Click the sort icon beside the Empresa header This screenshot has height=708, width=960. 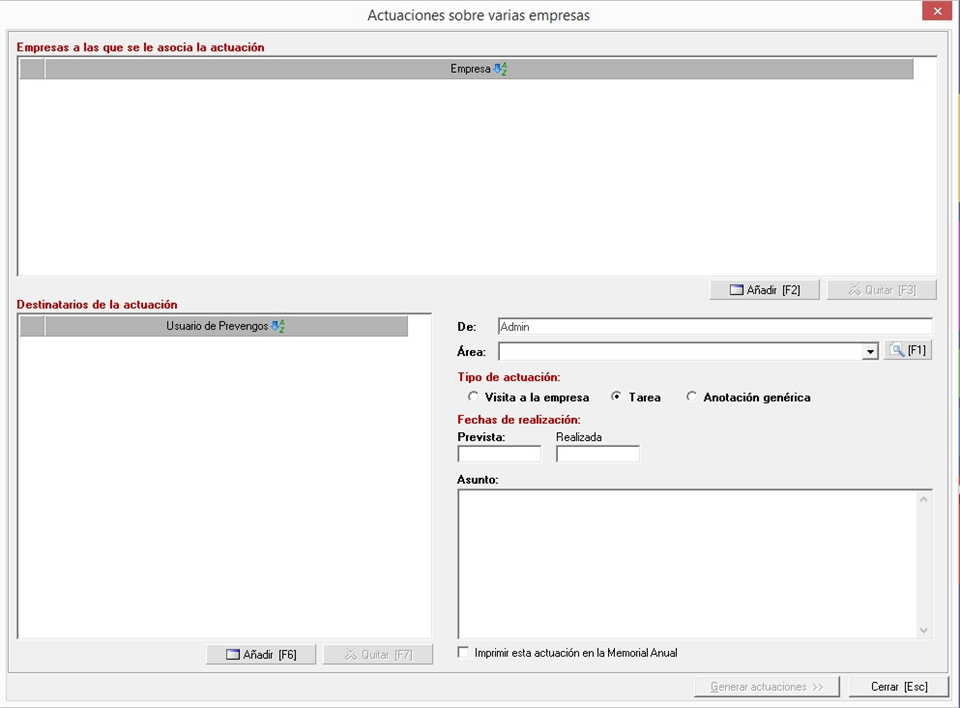click(x=500, y=70)
